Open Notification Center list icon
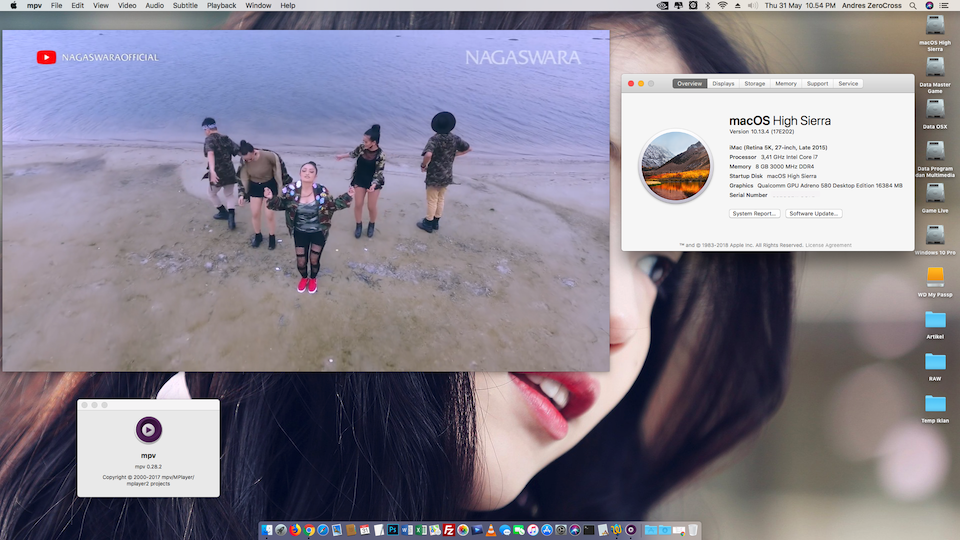 (945, 6)
